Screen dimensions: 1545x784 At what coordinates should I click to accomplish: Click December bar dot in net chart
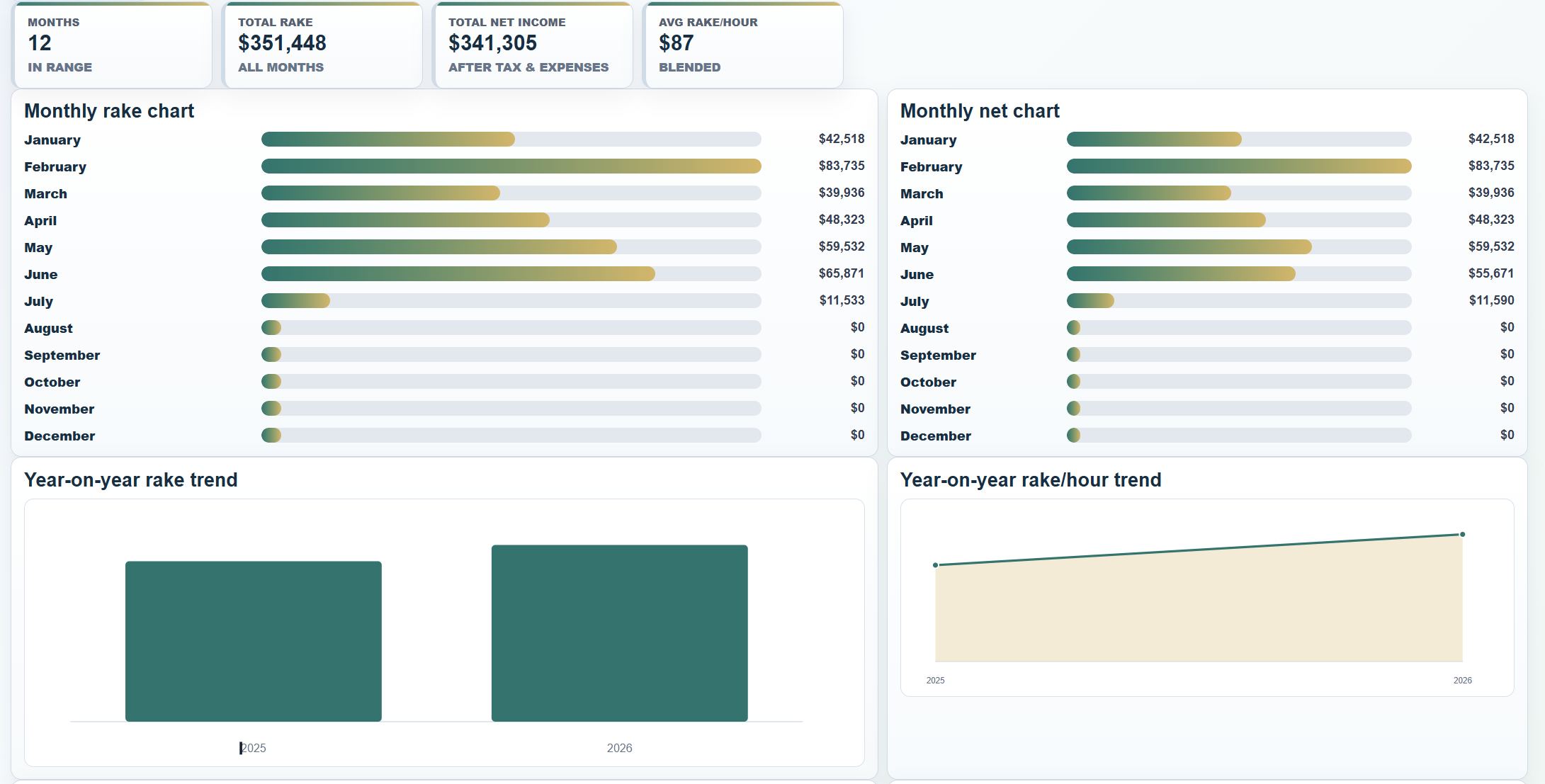click(x=1074, y=436)
